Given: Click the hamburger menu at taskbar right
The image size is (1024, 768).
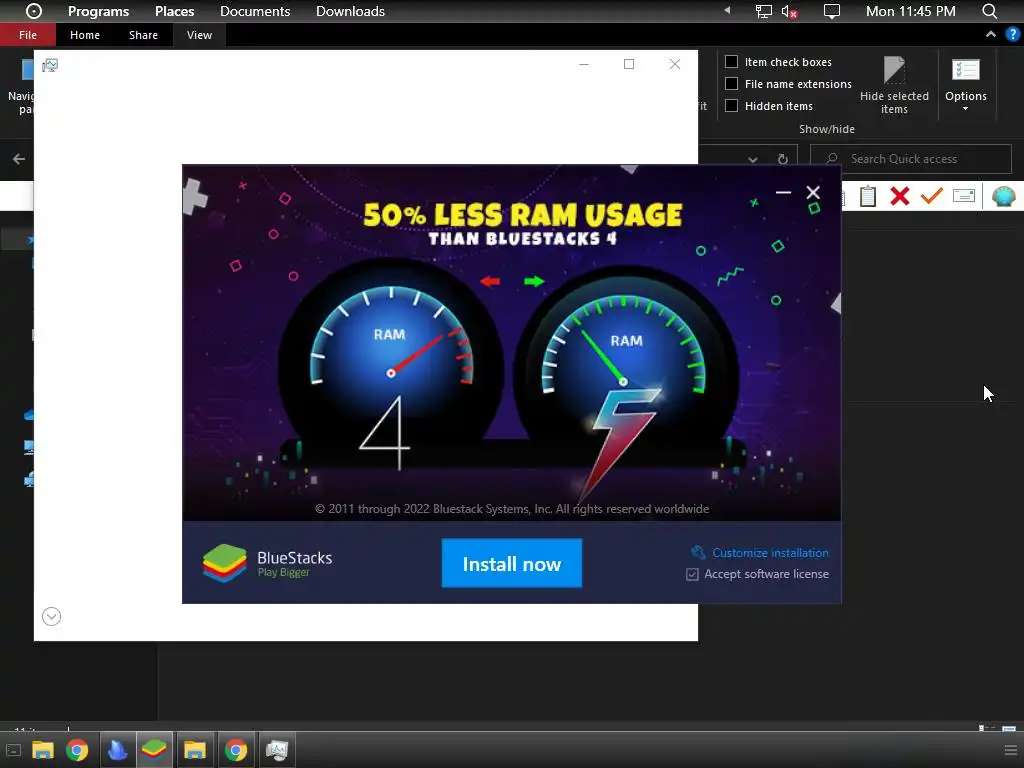Looking at the screenshot, I should (1010, 750).
